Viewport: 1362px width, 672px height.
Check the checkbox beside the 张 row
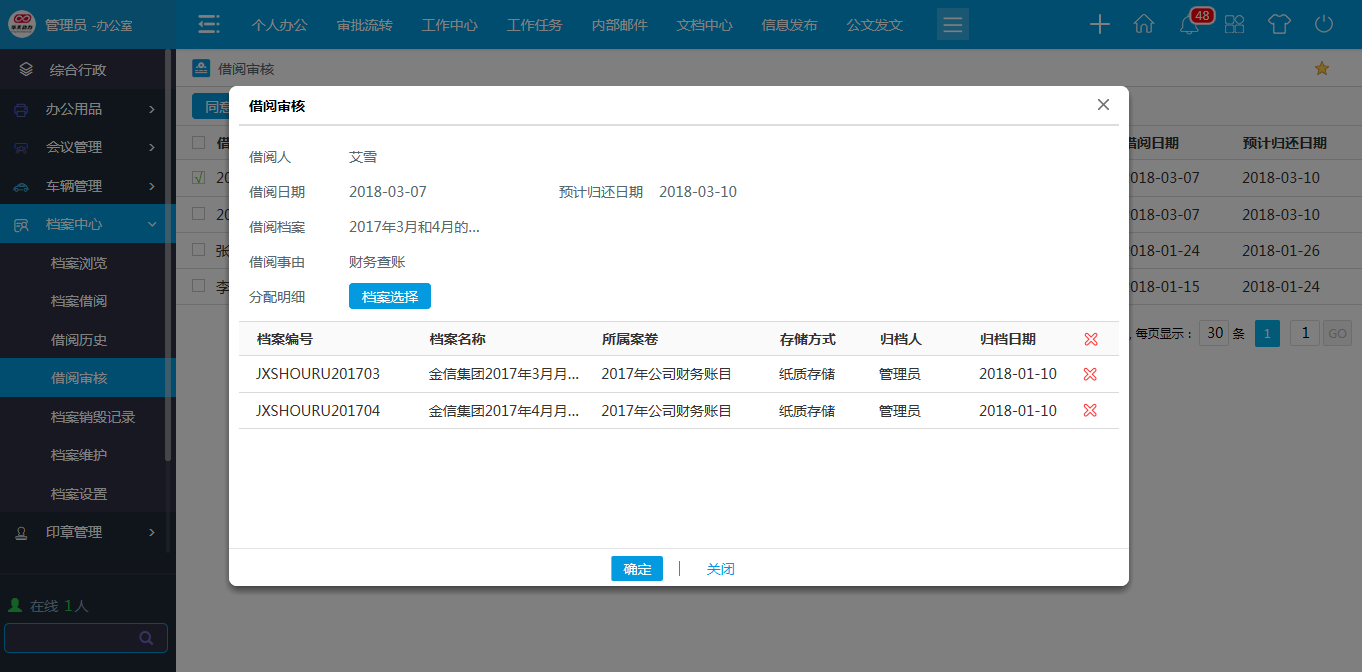pyautogui.click(x=196, y=250)
